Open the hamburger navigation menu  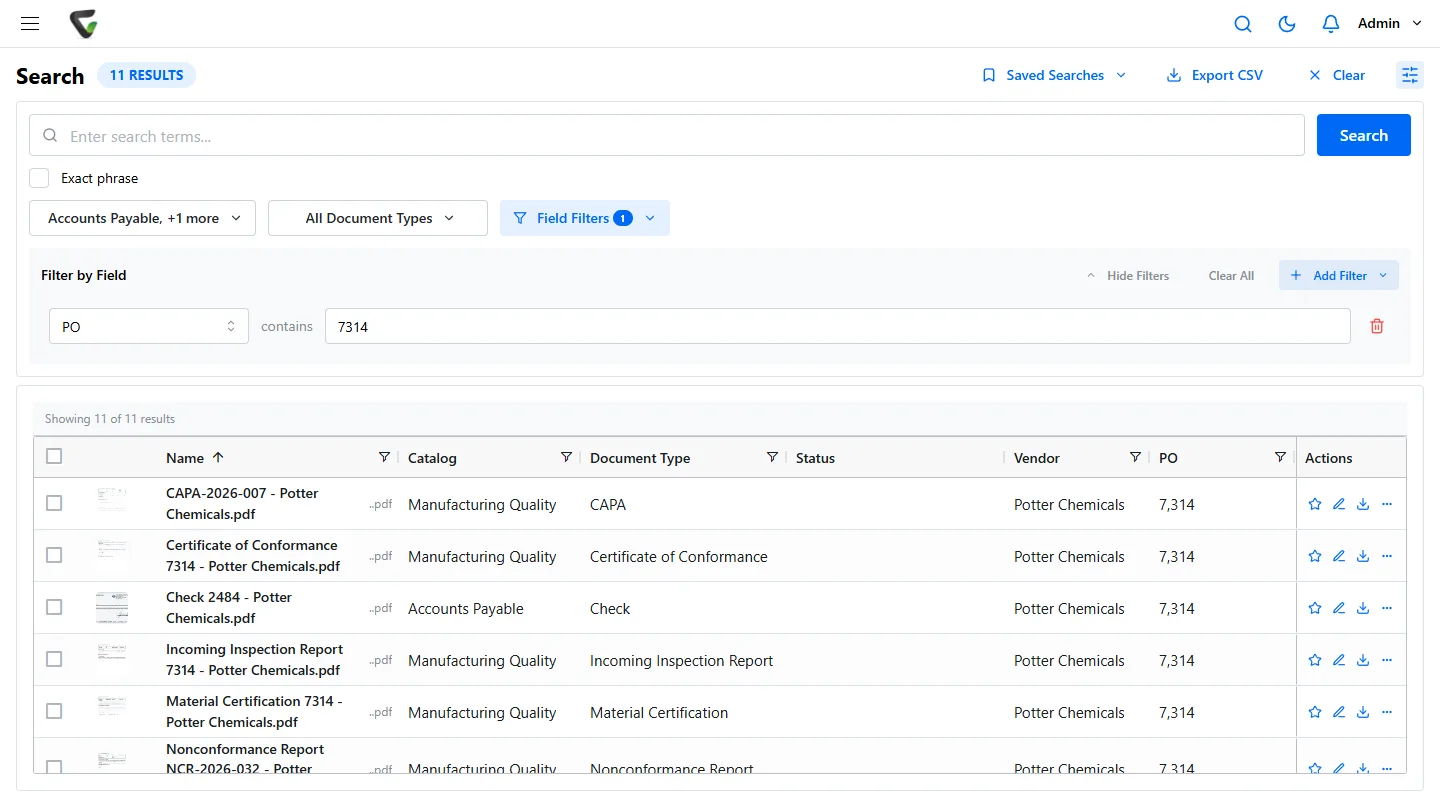[x=30, y=23]
